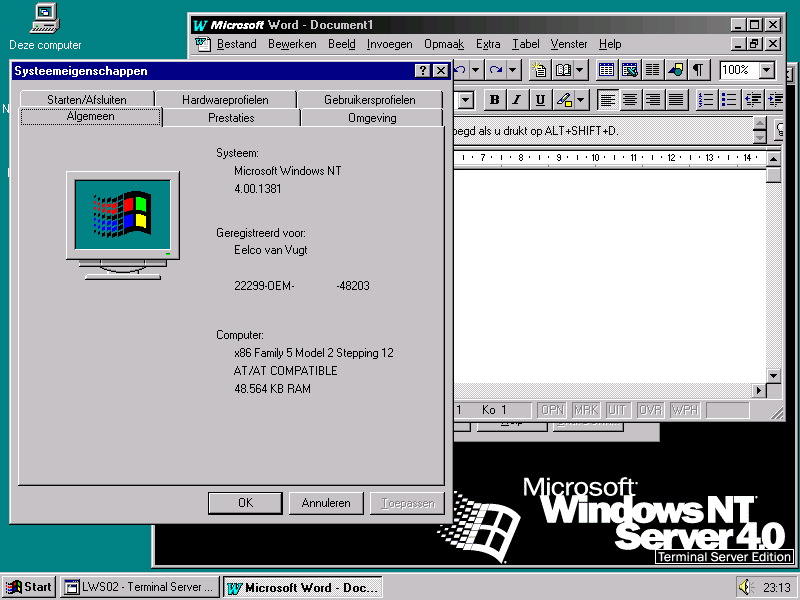Image resolution: width=800 pixels, height=600 pixels.
Task: Click the highlighter pen color button
Action: (564, 100)
